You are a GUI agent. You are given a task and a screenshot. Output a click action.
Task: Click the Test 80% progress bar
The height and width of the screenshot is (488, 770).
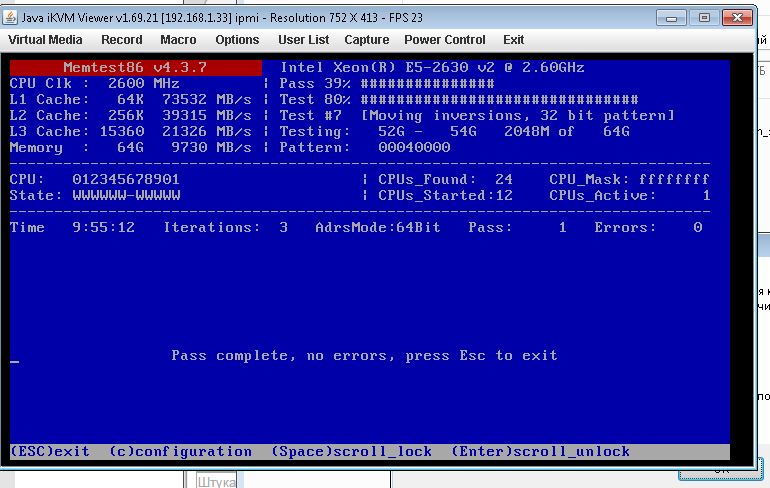pyautogui.click(x=499, y=100)
